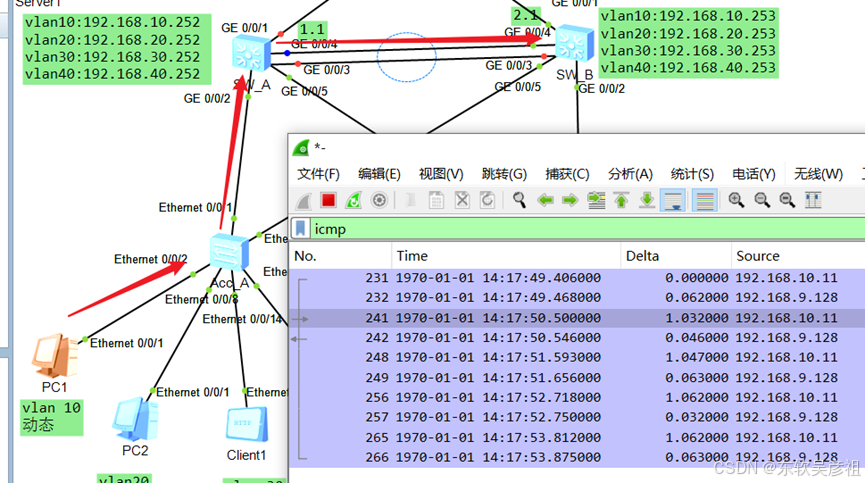Select the PC1 device icon
The image size is (865, 483).
[55, 355]
